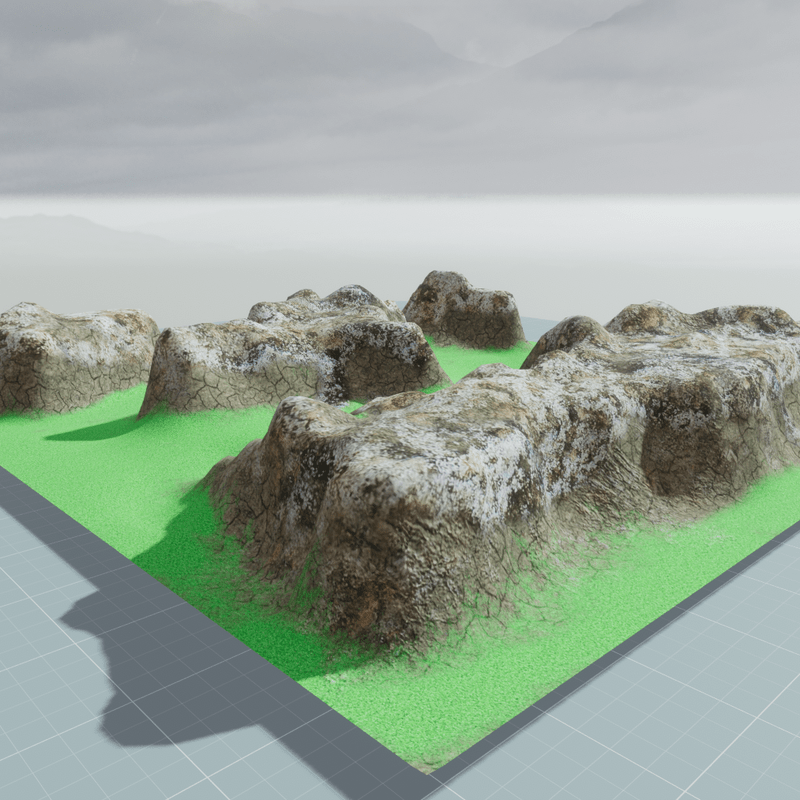Click the dark shadow on grass below left rocks

point(90,430)
